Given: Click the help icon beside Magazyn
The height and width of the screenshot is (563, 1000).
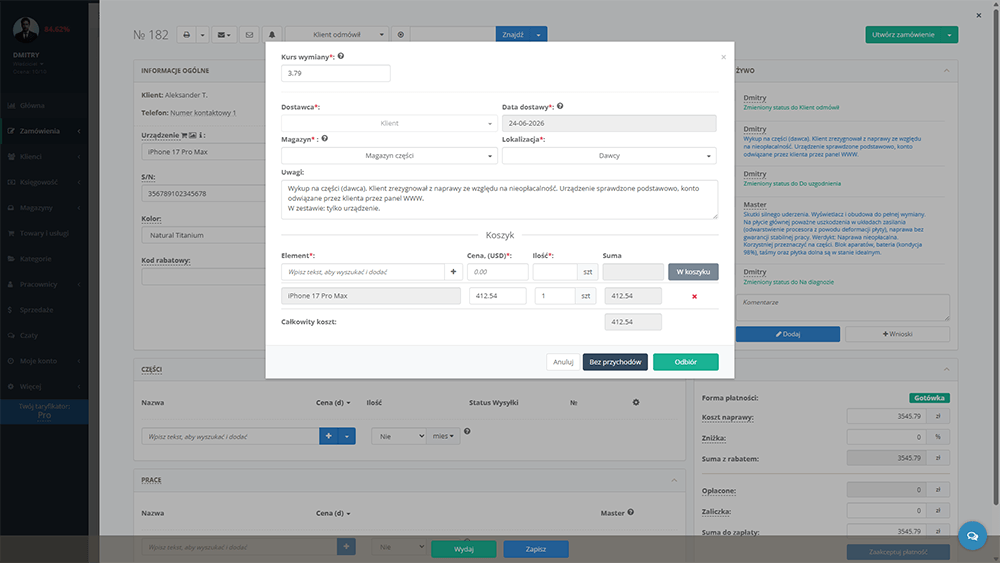Looking at the screenshot, I should click(325, 138).
